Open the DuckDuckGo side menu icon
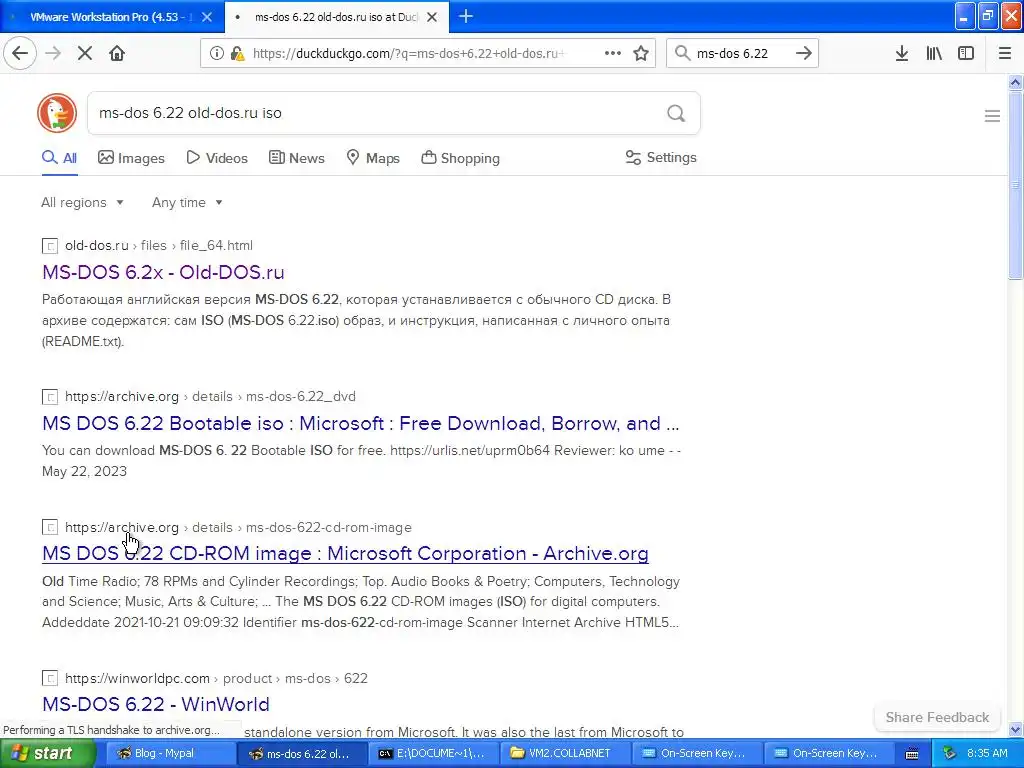1024x768 pixels. (992, 116)
